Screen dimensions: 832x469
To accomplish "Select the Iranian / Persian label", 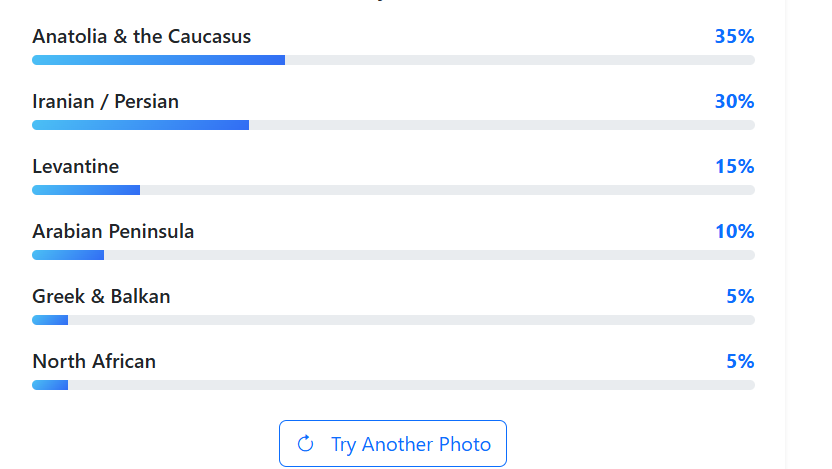I will pyautogui.click(x=106, y=102).
